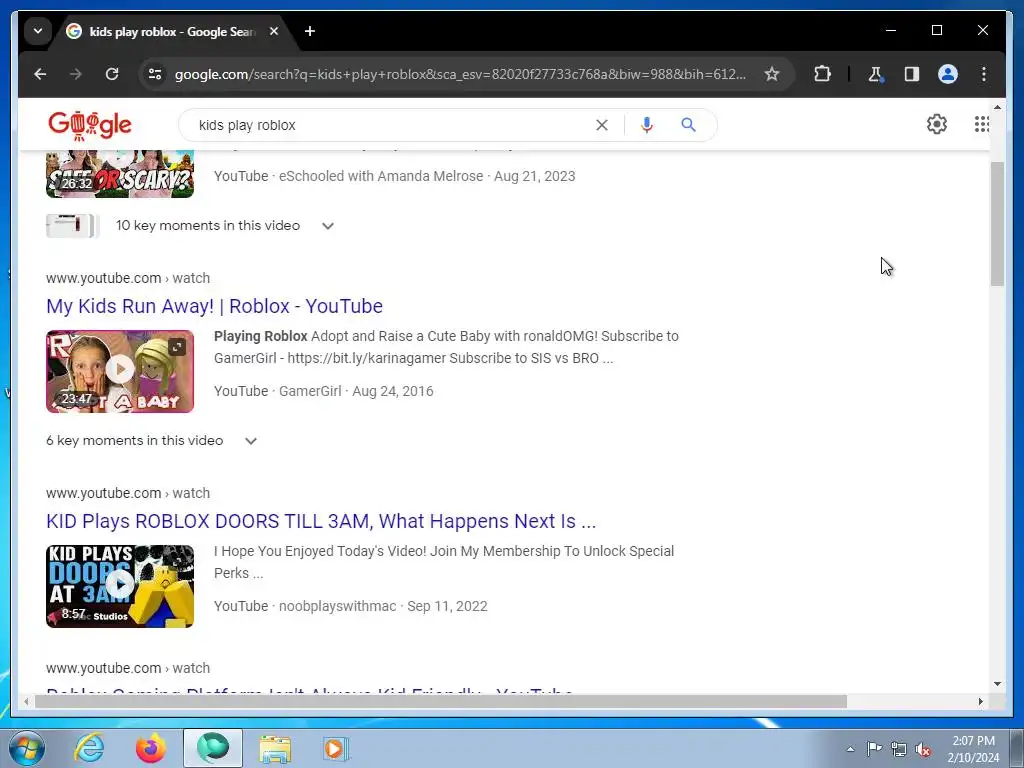The width and height of the screenshot is (1024, 768).
Task: Open the network tray icon
Action: pos(899,749)
